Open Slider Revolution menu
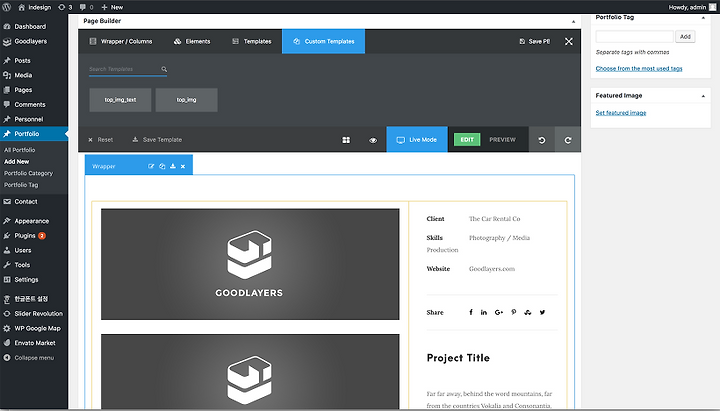The image size is (720, 411). (39, 314)
